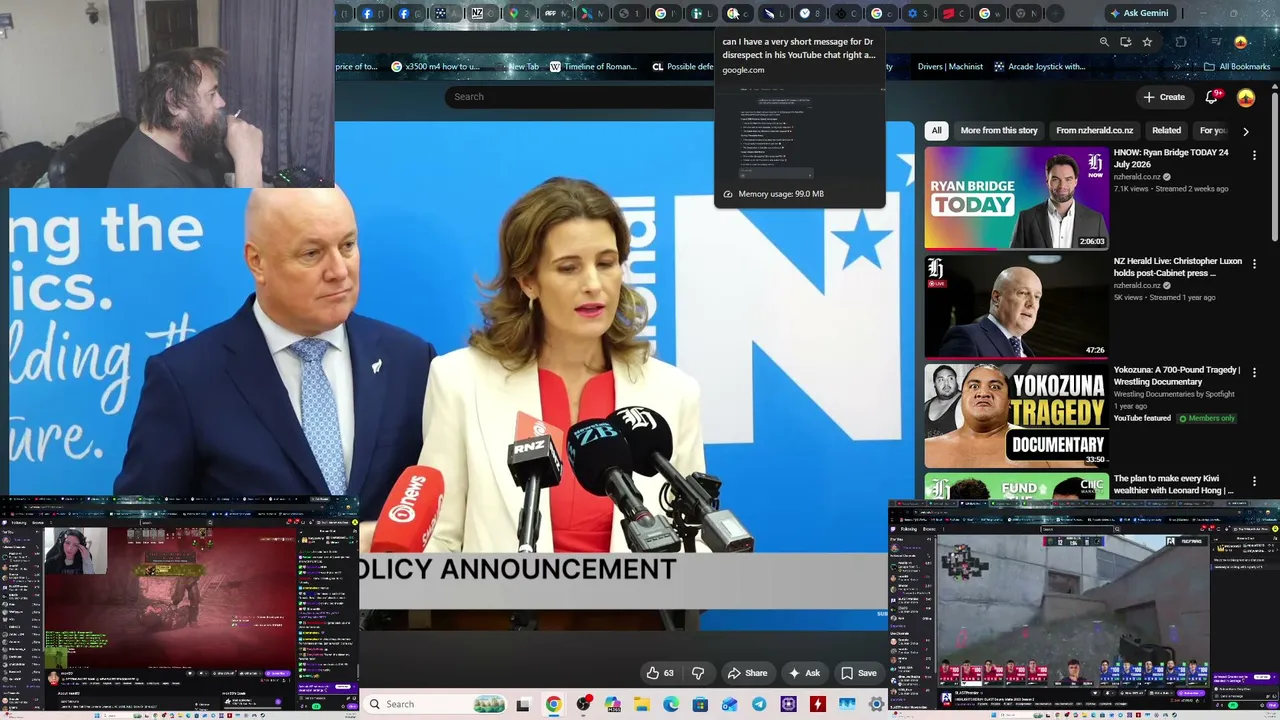Open the Christopher Luxon post-Cabinet thumbnail

point(1016,306)
